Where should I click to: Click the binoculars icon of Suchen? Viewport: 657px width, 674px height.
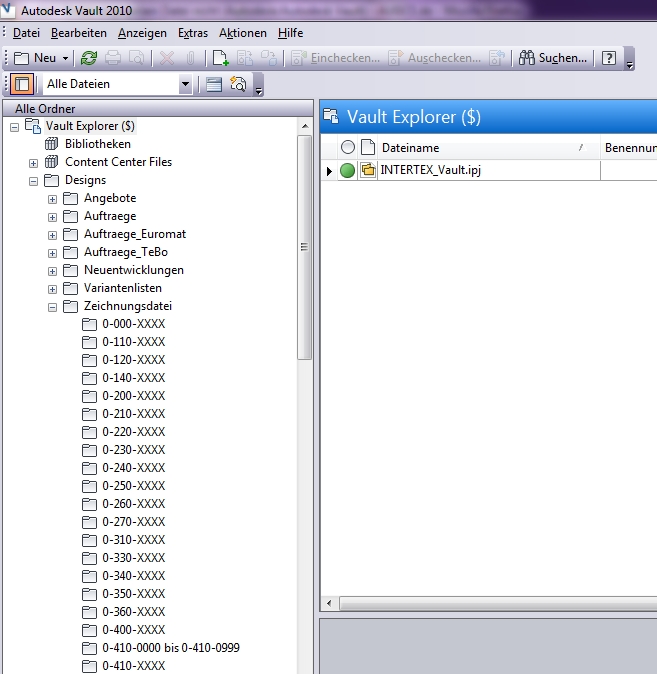tap(527, 58)
